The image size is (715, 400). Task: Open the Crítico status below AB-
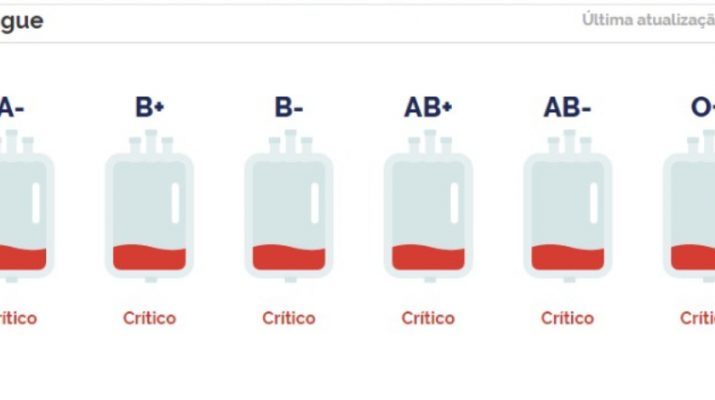click(567, 318)
